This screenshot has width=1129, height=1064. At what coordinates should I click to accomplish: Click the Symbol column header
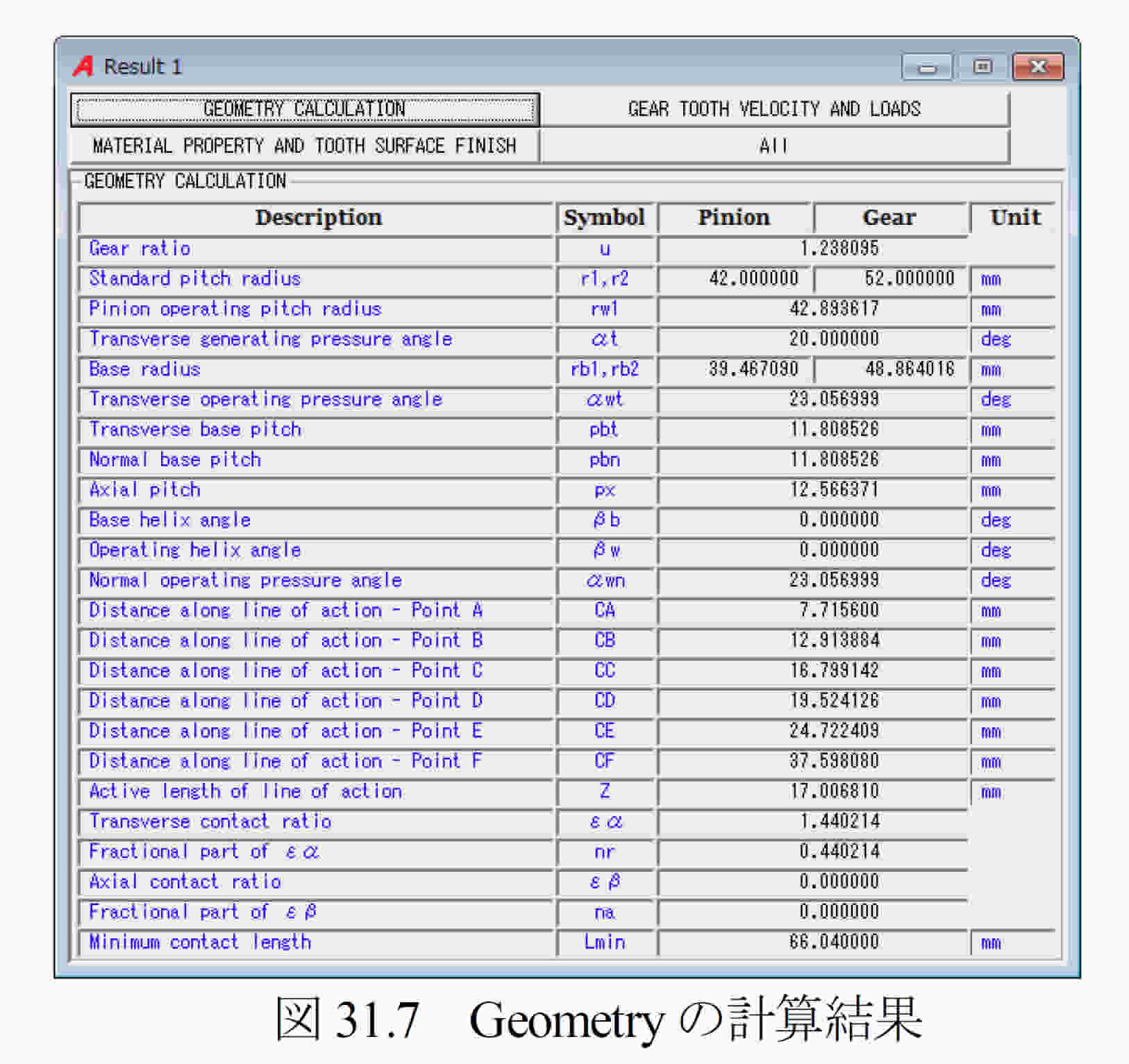(x=605, y=218)
